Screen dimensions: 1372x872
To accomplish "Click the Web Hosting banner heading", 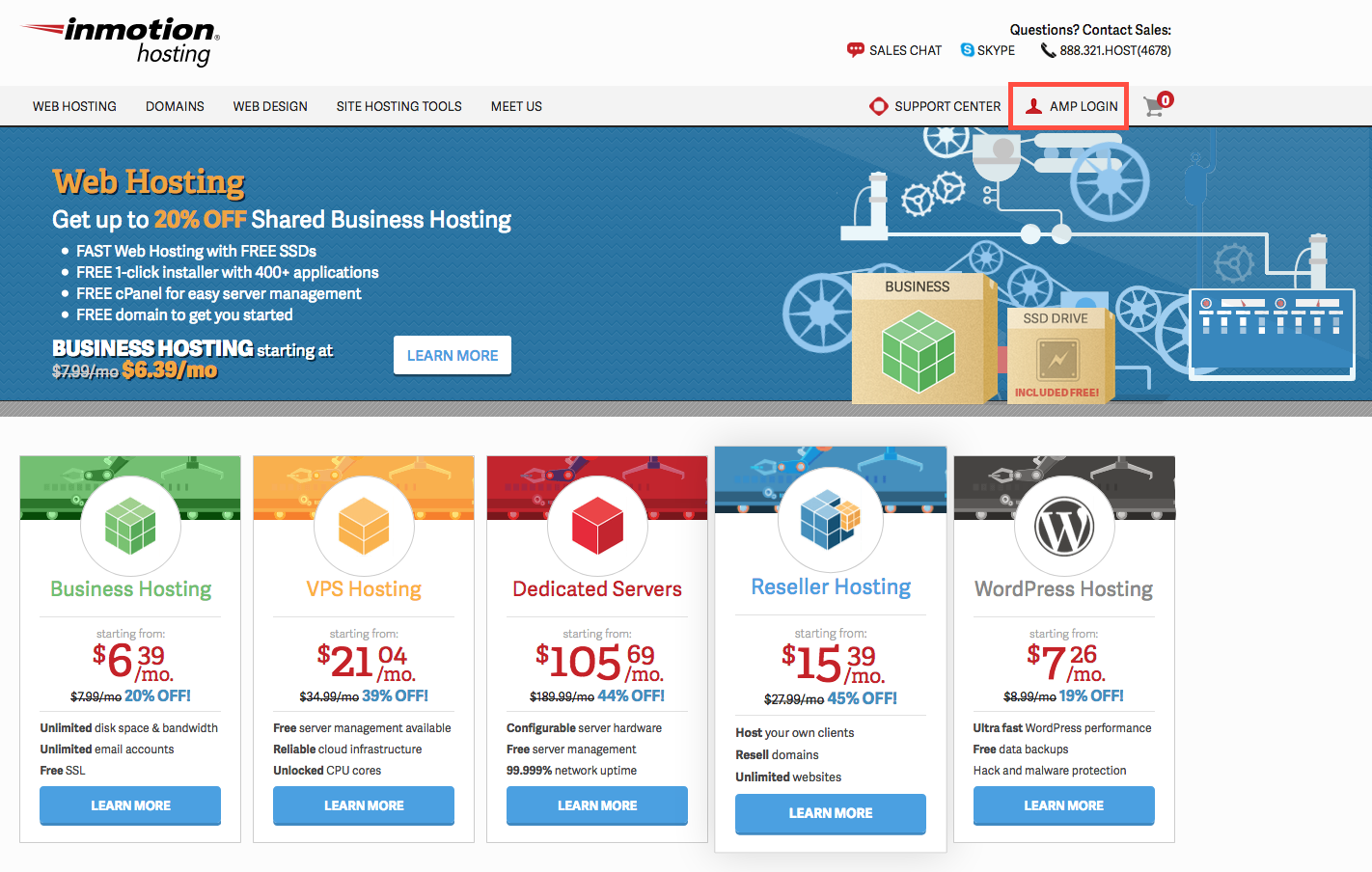I will (x=149, y=182).
